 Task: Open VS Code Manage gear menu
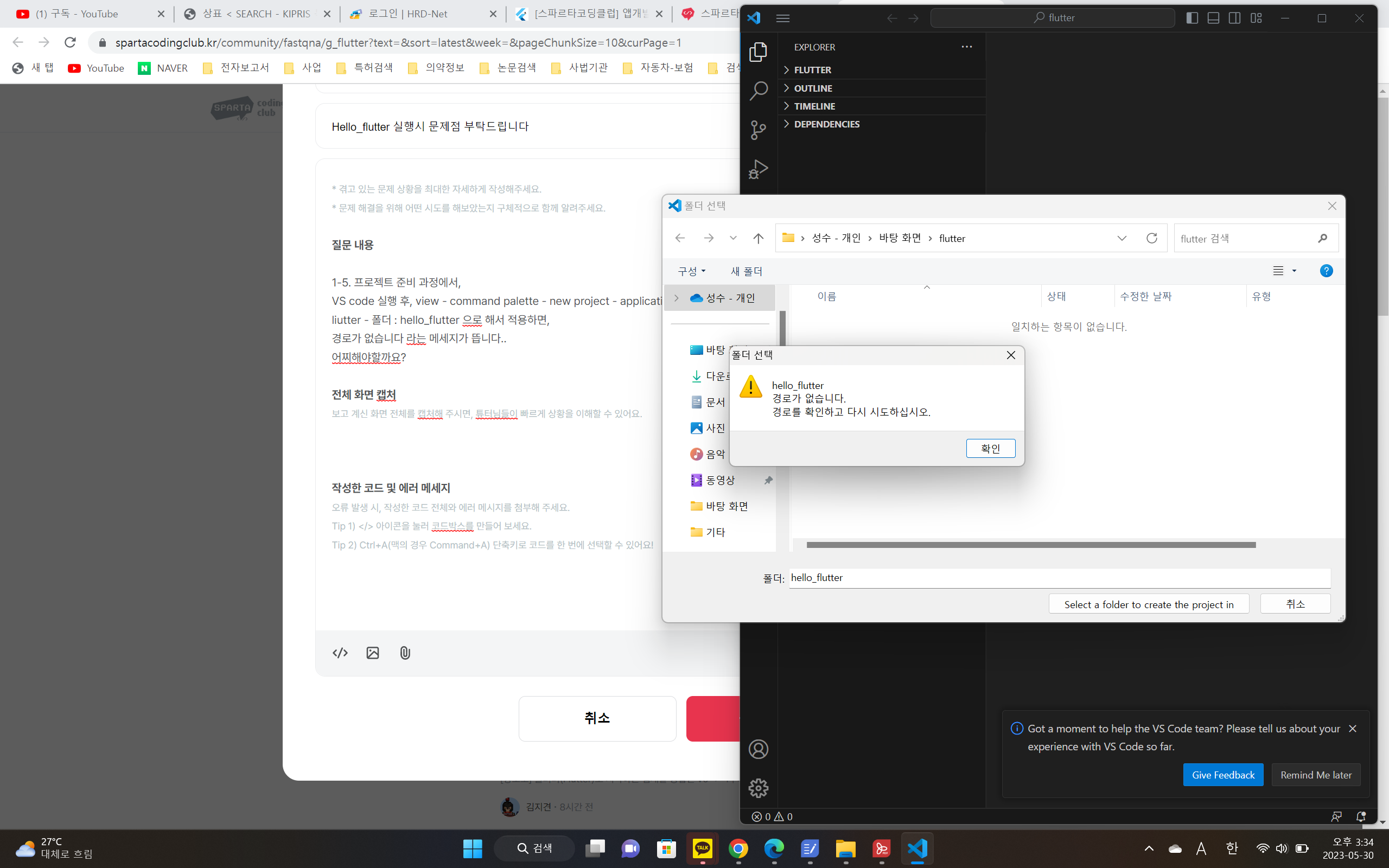tap(758, 788)
